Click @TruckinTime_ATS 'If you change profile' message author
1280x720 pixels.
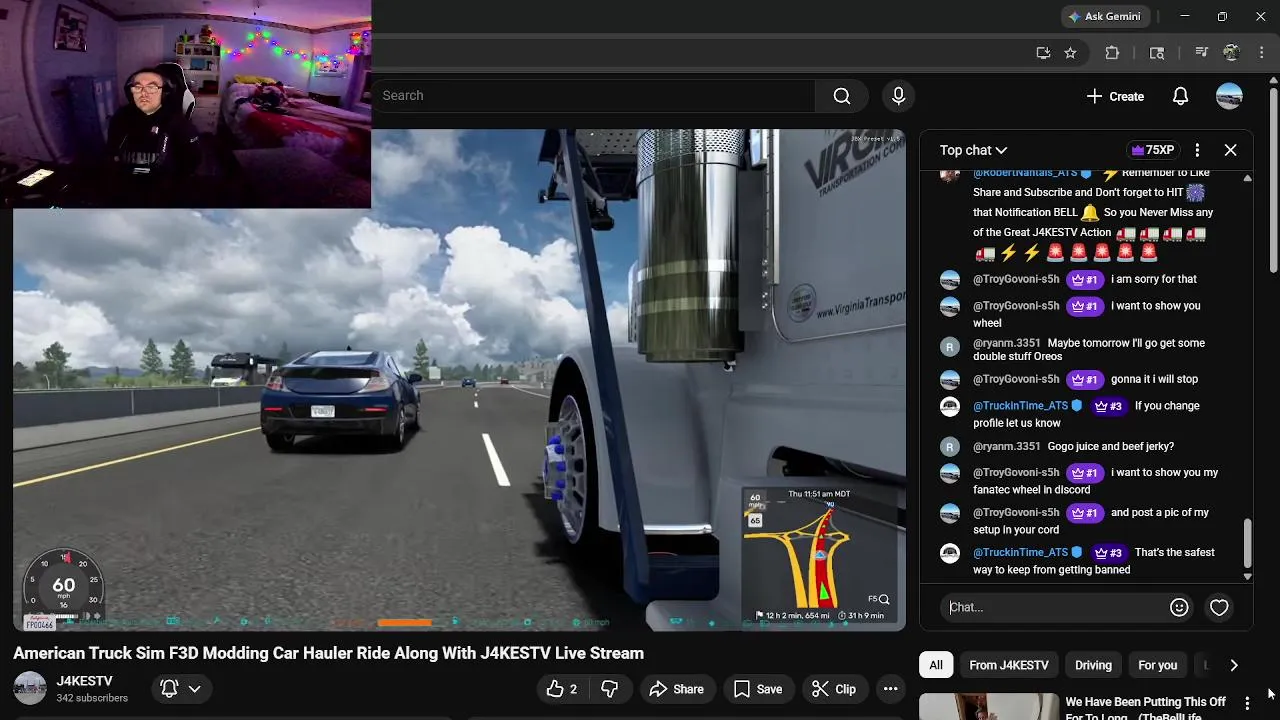click(x=1020, y=406)
